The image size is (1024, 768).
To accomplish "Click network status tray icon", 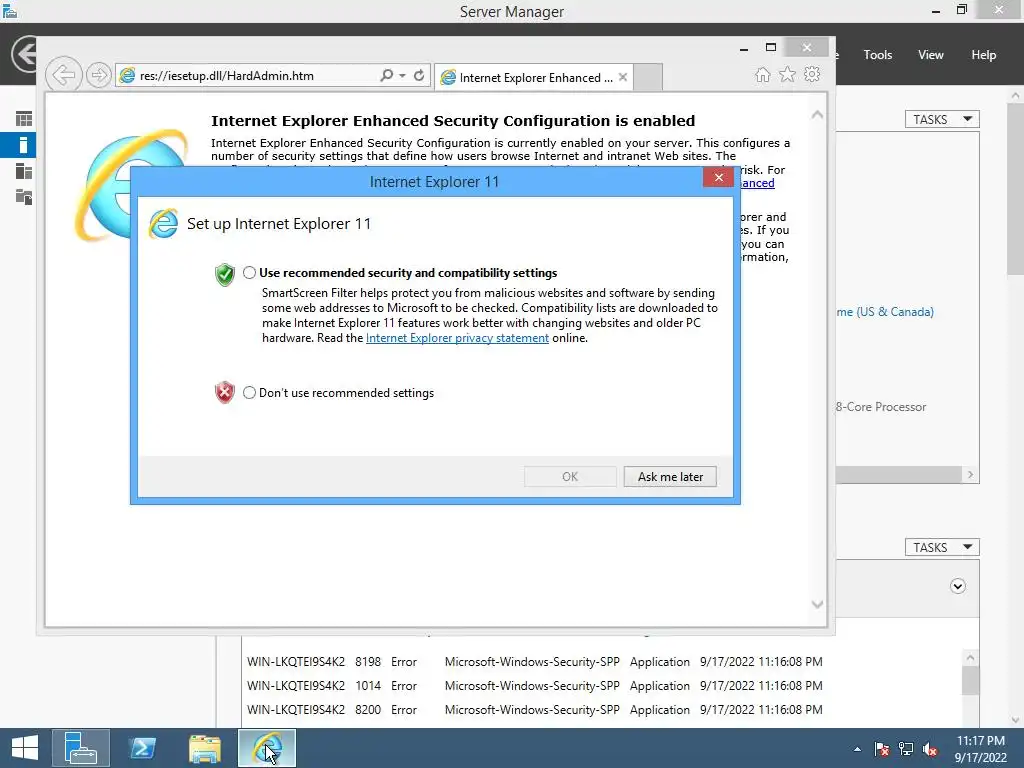I will click(x=906, y=749).
